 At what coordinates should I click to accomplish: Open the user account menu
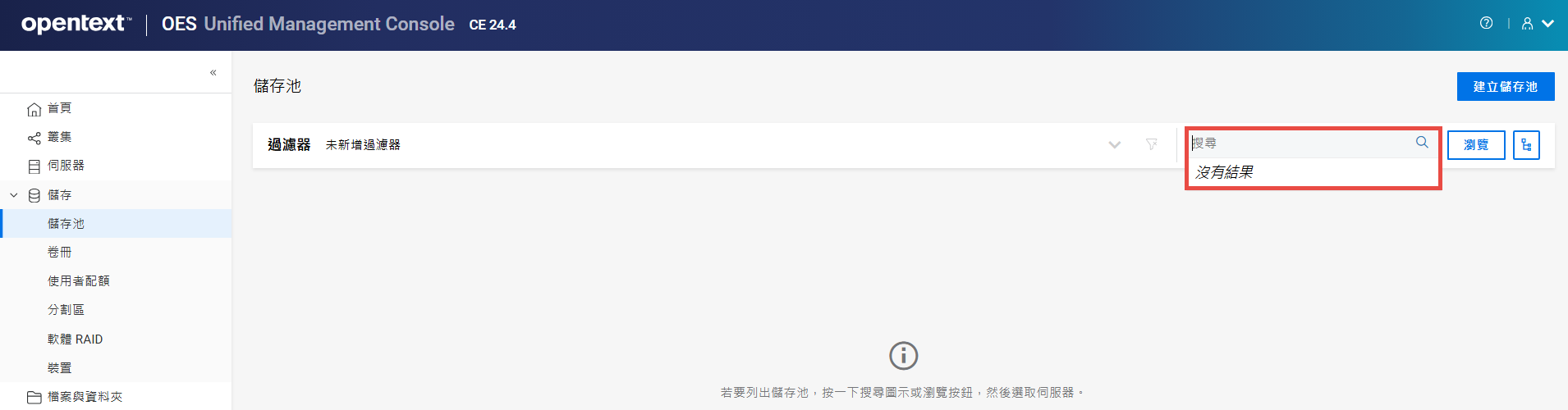pyautogui.click(x=1538, y=24)
